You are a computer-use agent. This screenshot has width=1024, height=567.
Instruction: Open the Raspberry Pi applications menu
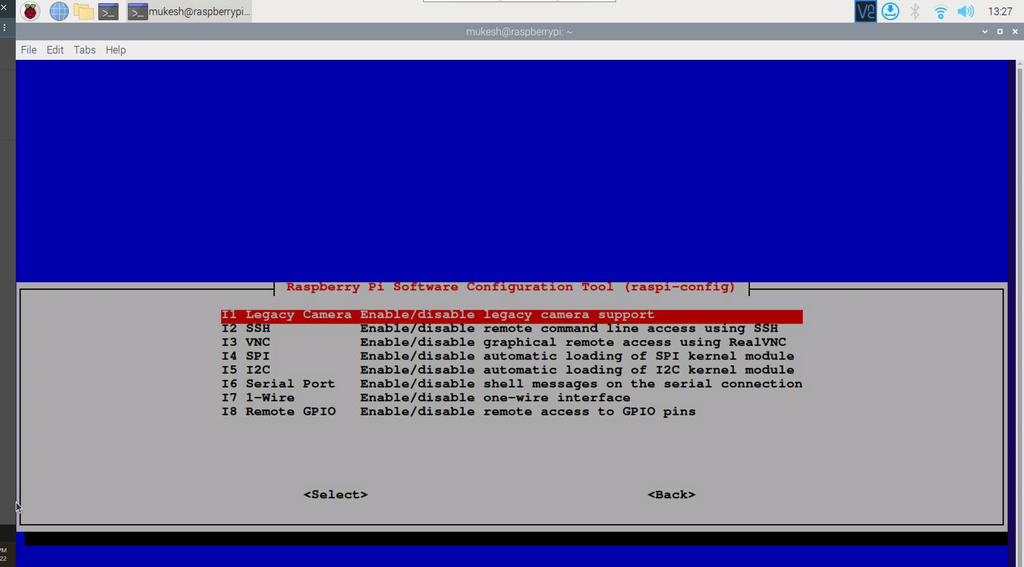[x=30, y=11]
